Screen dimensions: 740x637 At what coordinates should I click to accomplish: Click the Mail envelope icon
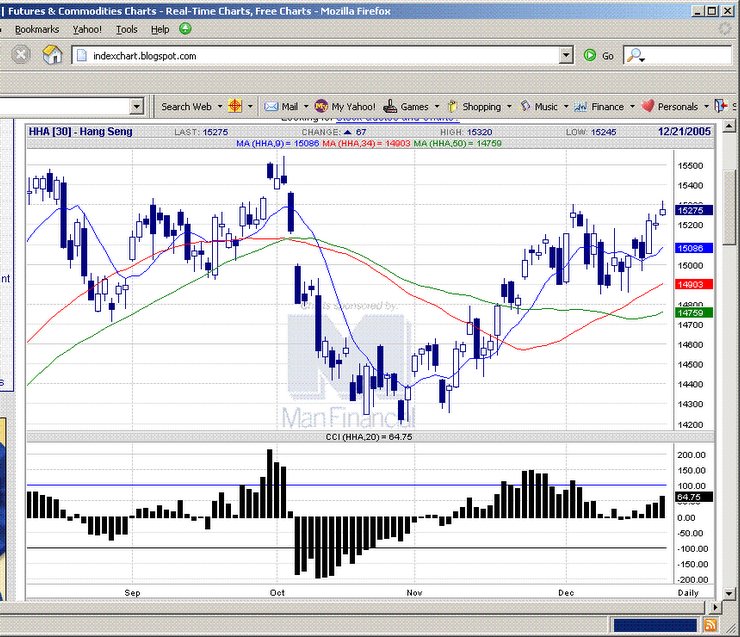[x=271, y=106]
